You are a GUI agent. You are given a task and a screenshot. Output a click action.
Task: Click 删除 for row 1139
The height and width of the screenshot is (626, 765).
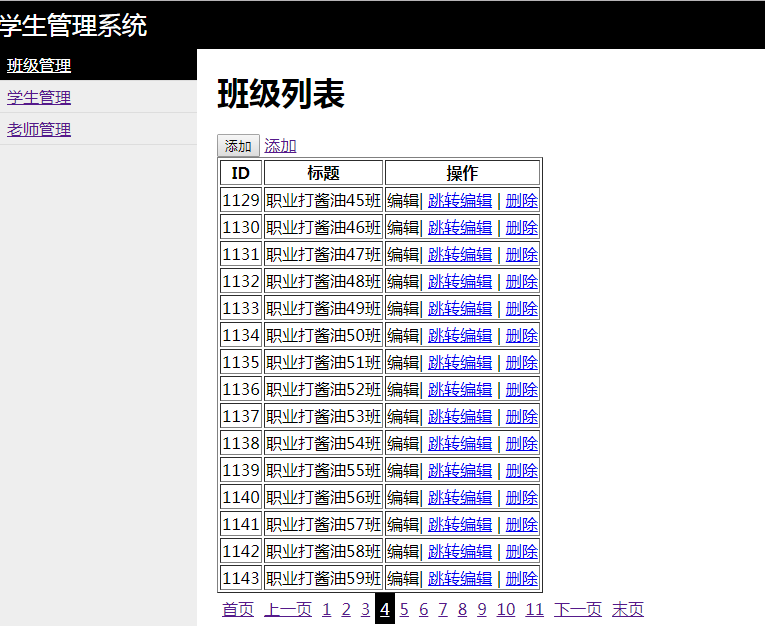(522, 470)
